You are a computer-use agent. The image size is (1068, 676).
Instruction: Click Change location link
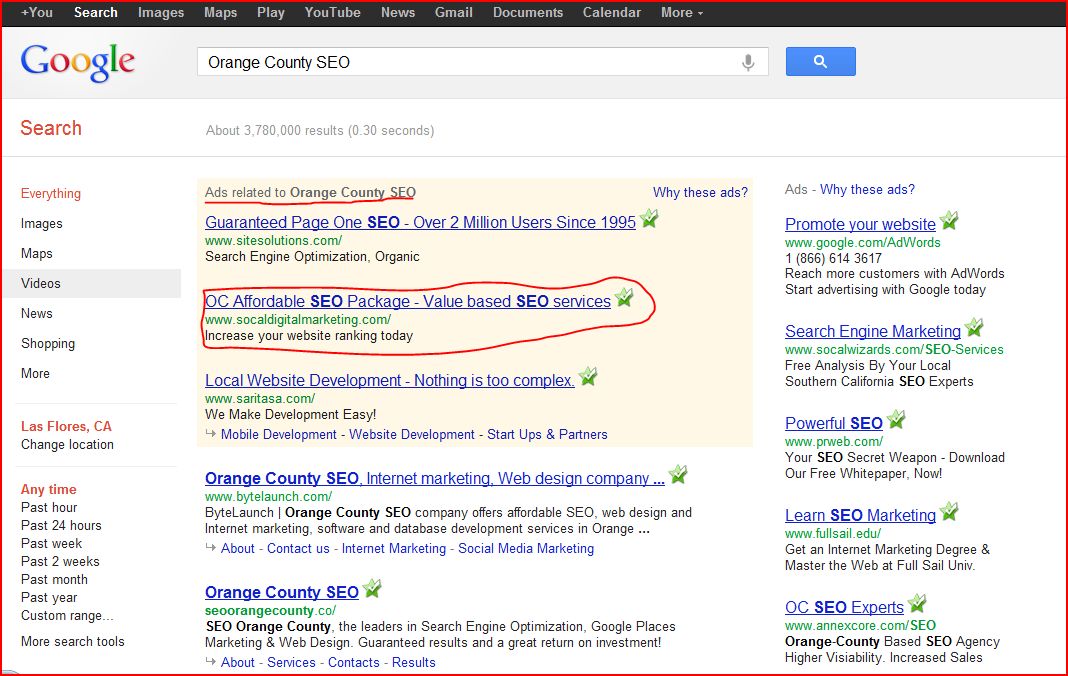[x=67, y=444]
